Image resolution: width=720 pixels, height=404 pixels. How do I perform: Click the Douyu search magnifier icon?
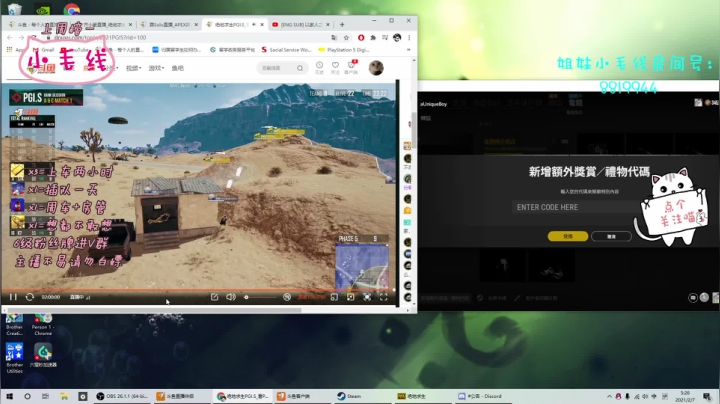tap(300, 68)
